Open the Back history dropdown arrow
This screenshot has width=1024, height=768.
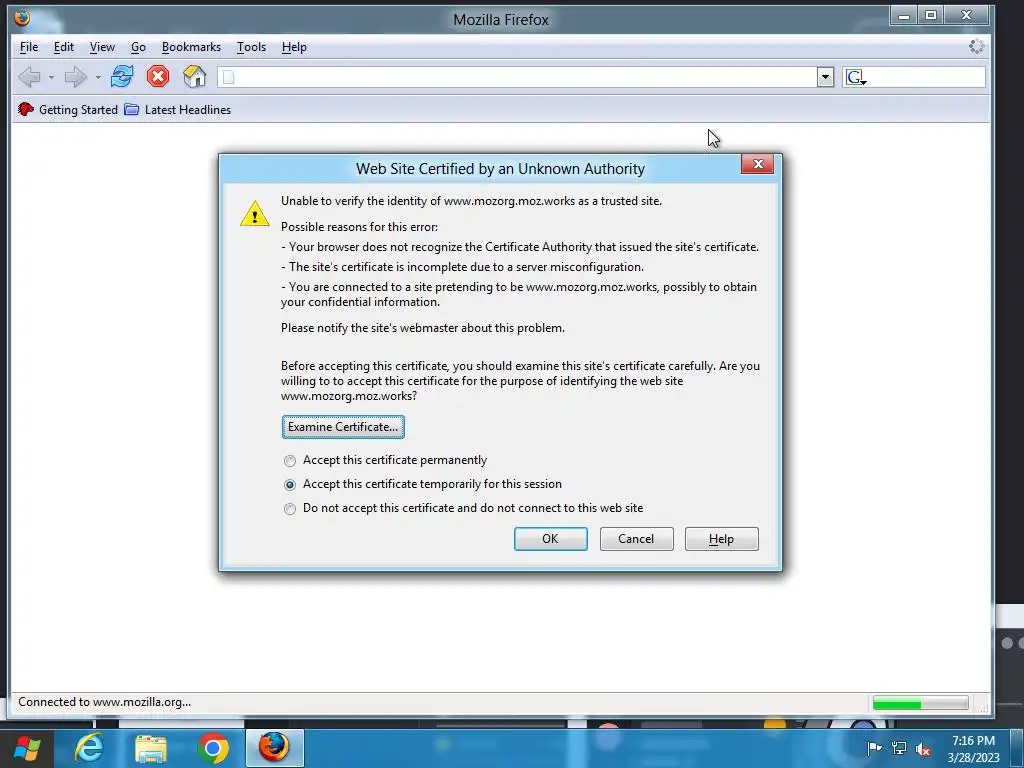click(x=51, y=78)
